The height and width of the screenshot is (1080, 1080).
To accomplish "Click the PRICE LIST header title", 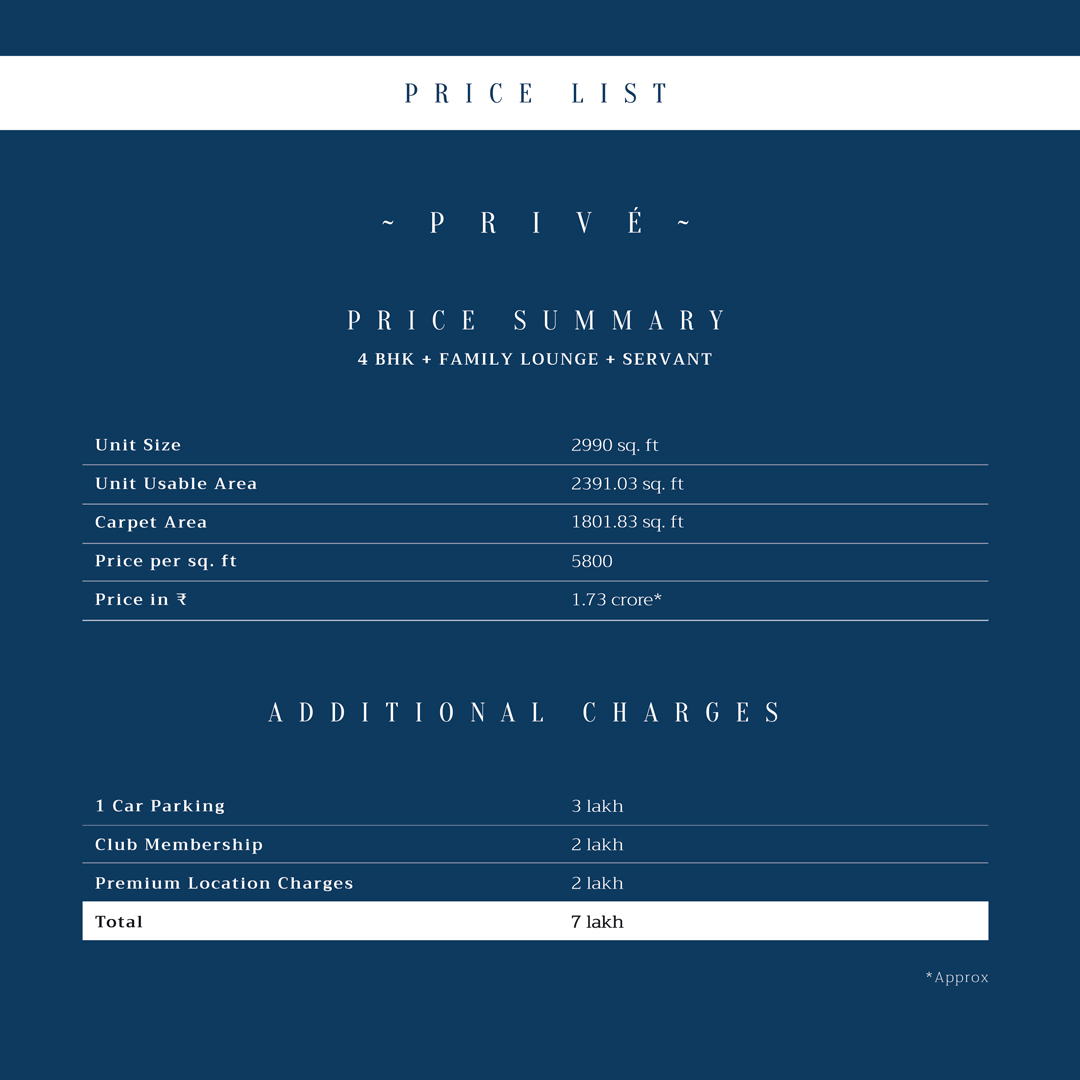I will point(535,93).
